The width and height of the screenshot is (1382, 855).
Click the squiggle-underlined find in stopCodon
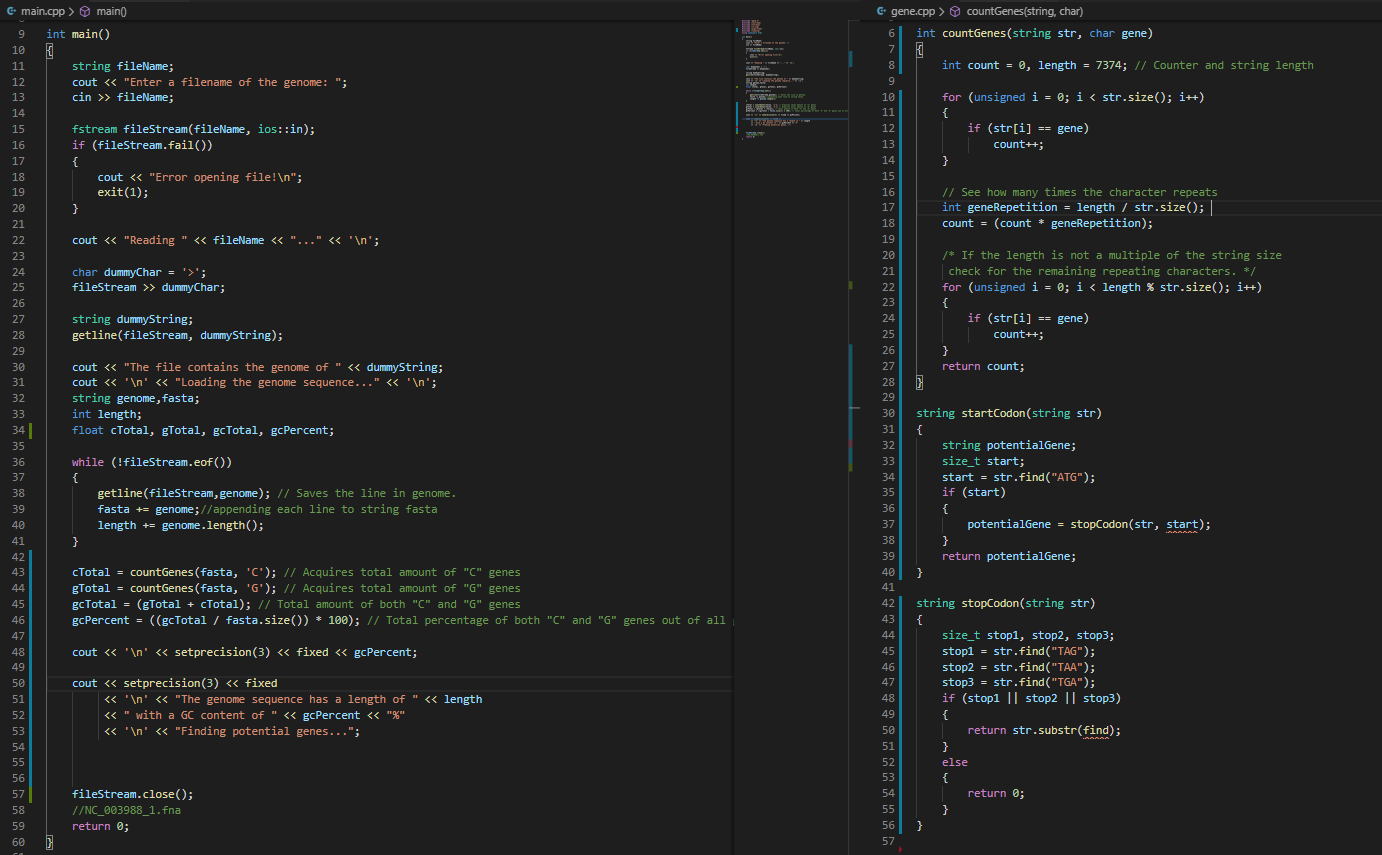(1098, 730)
